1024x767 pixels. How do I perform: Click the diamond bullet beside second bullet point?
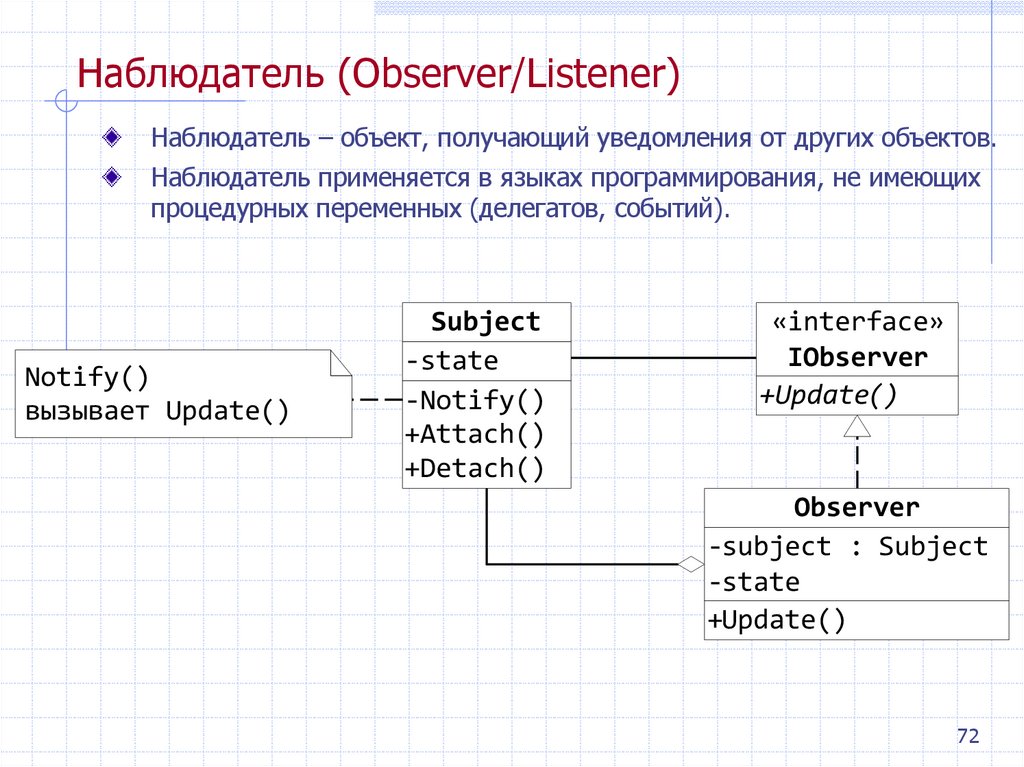point(110,178)
